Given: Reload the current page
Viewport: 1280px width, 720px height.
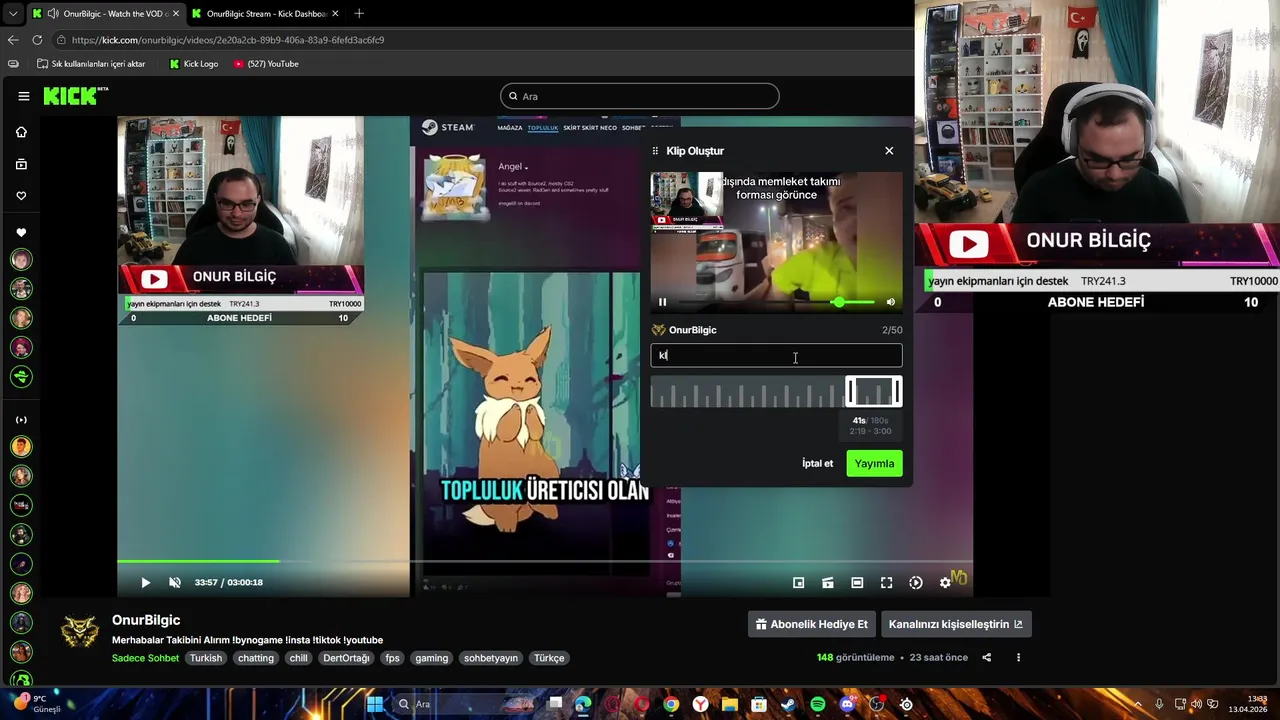Looking at the screenshot, I should [37, 40].
